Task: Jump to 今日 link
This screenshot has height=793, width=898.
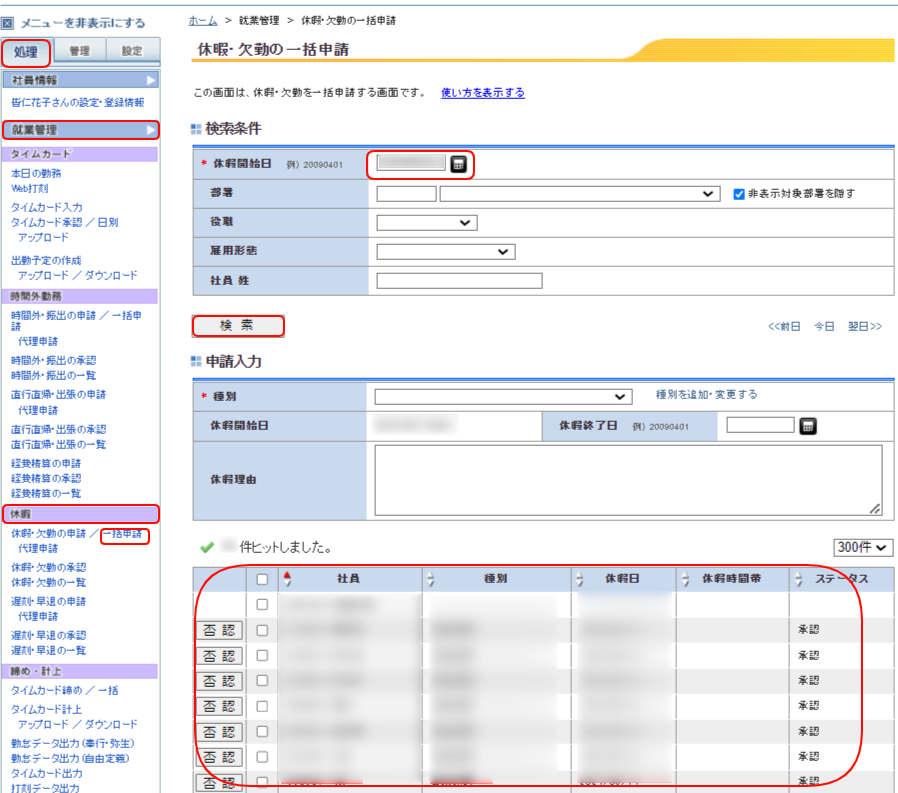Action: point(824,326)
